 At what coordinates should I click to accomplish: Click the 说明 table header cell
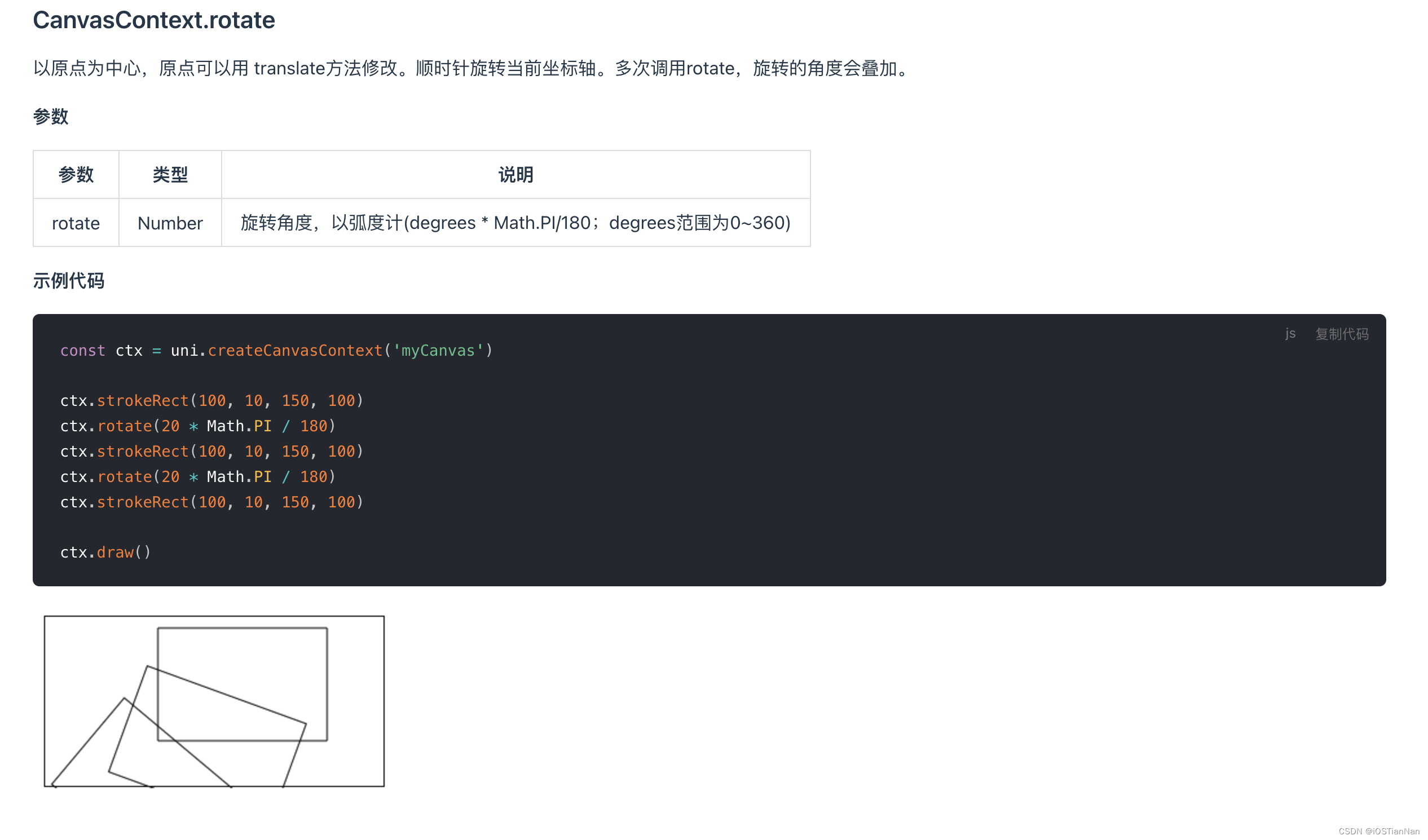515,174
